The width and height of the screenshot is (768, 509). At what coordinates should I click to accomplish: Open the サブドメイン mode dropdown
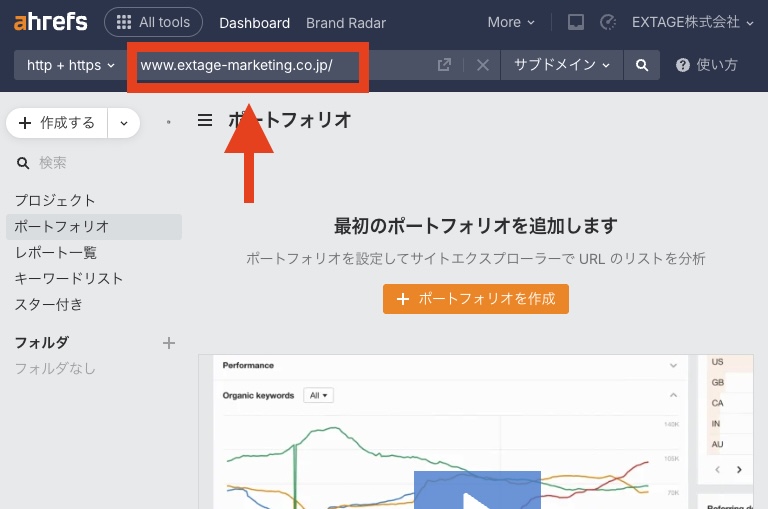tap(561, 65)
